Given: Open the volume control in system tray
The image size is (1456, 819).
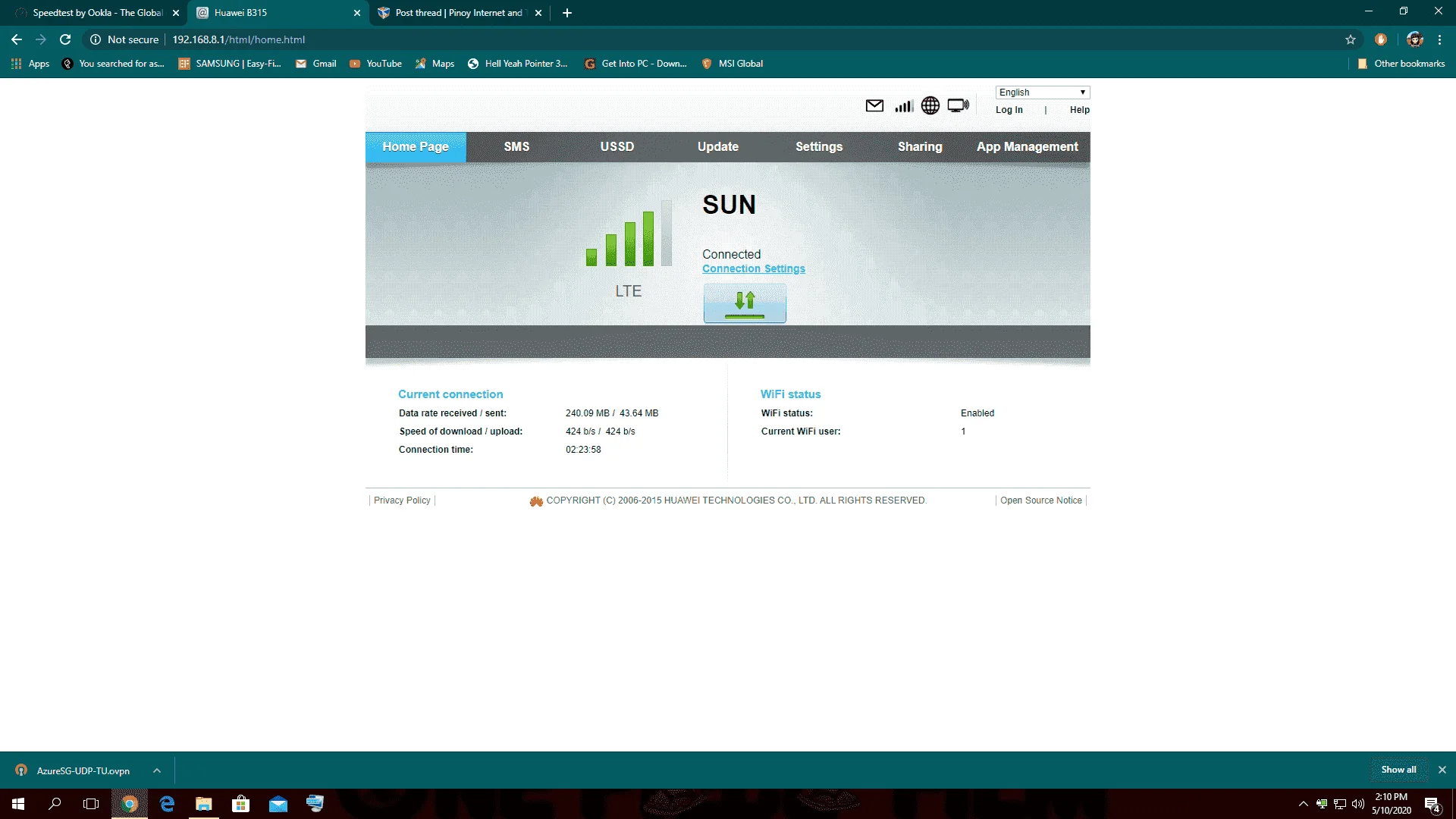Looking at the screenshot, I should (1358, 804).
